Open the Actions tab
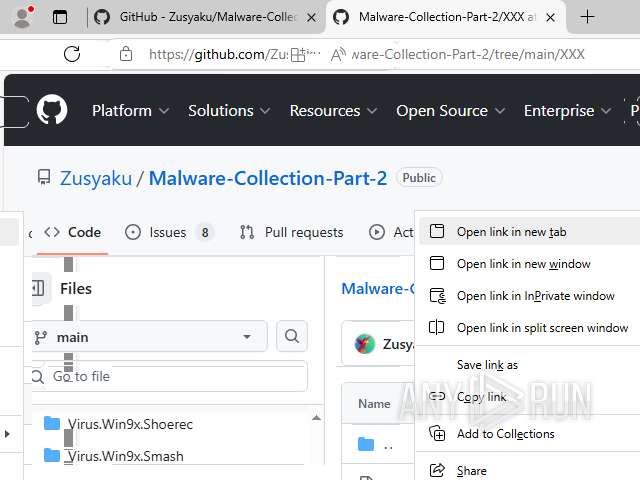 (391, 232)
